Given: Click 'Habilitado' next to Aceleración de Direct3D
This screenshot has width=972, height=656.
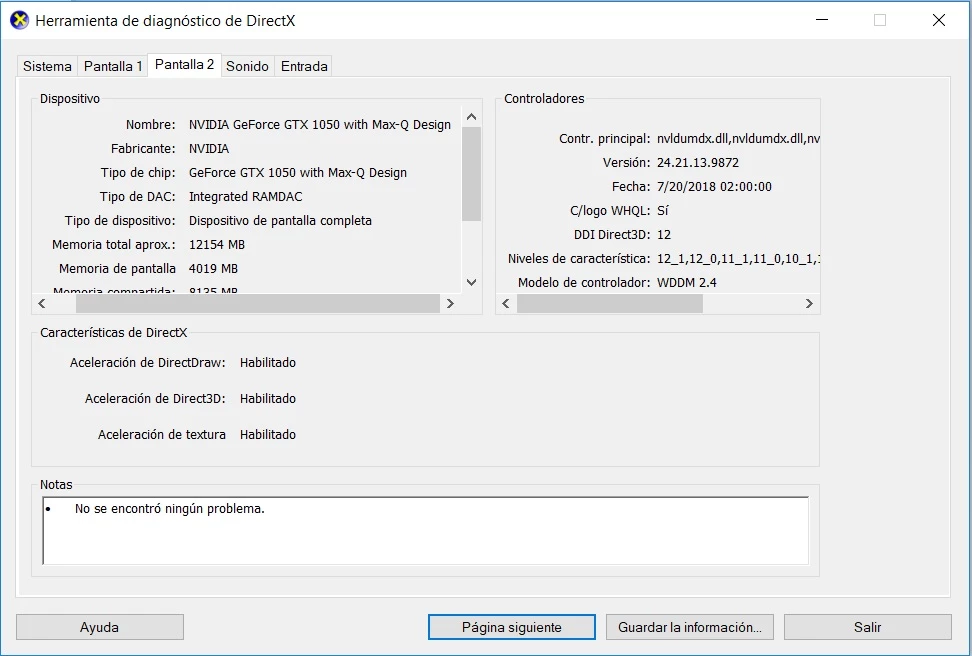Looking at the screenshot, I should [x=268, y=399].
